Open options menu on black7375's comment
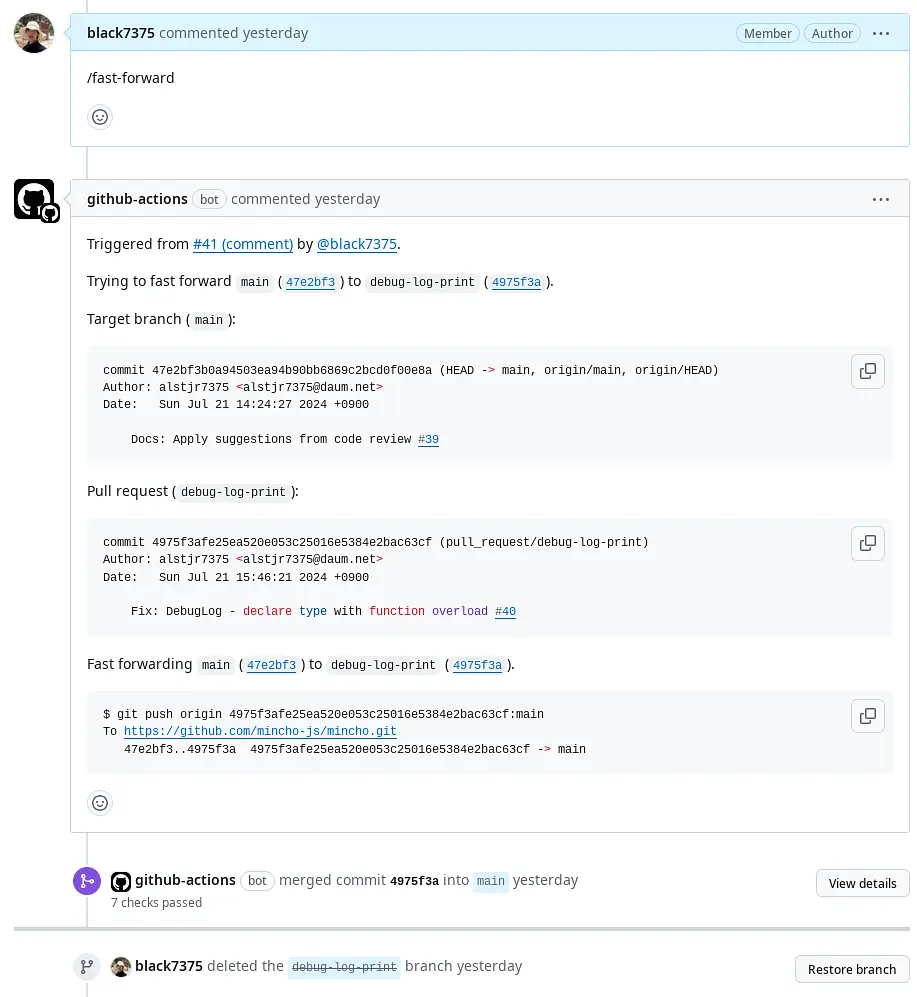Screen dimensions: 917x997 (881, 33)
